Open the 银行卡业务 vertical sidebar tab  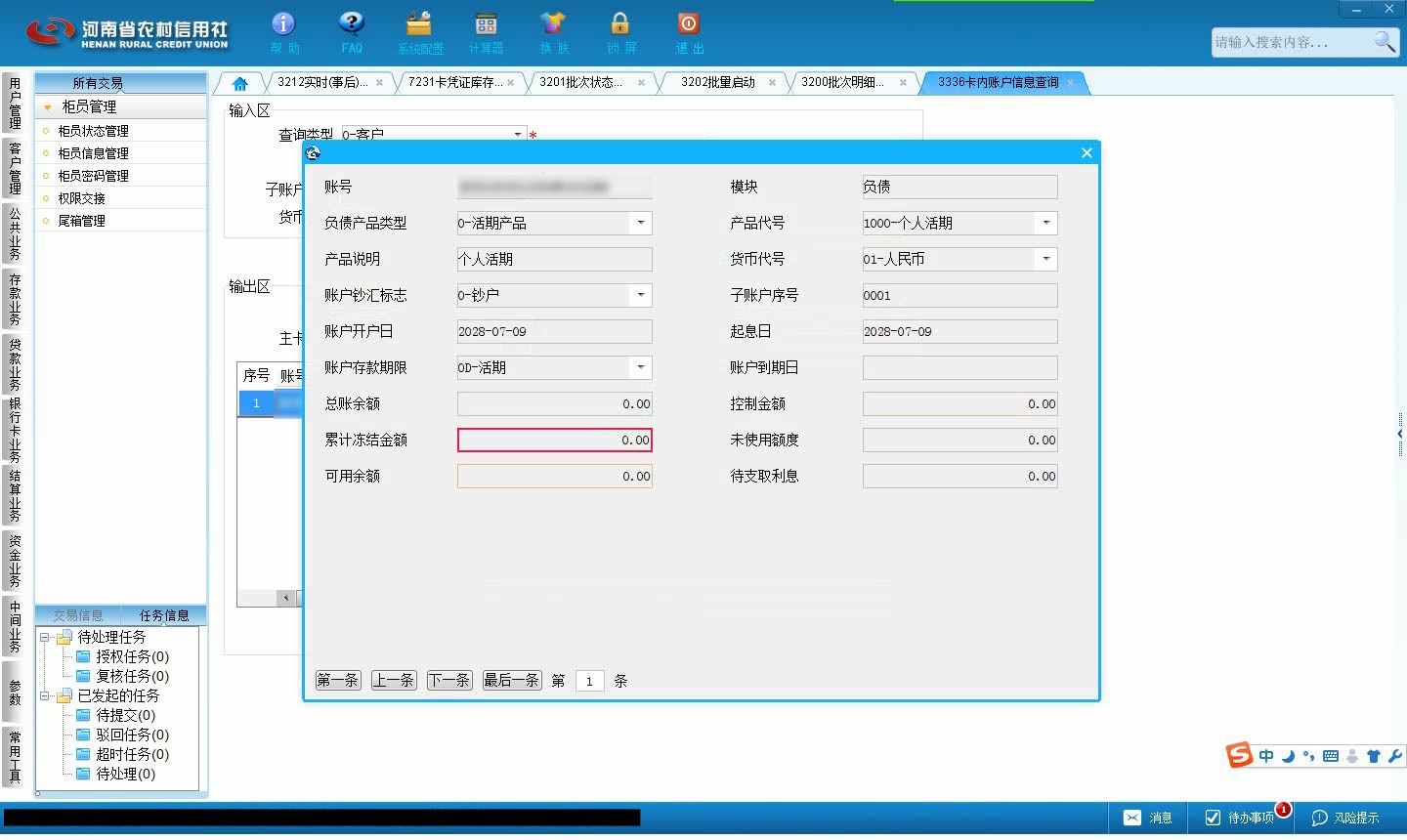(x=14, y=430)
